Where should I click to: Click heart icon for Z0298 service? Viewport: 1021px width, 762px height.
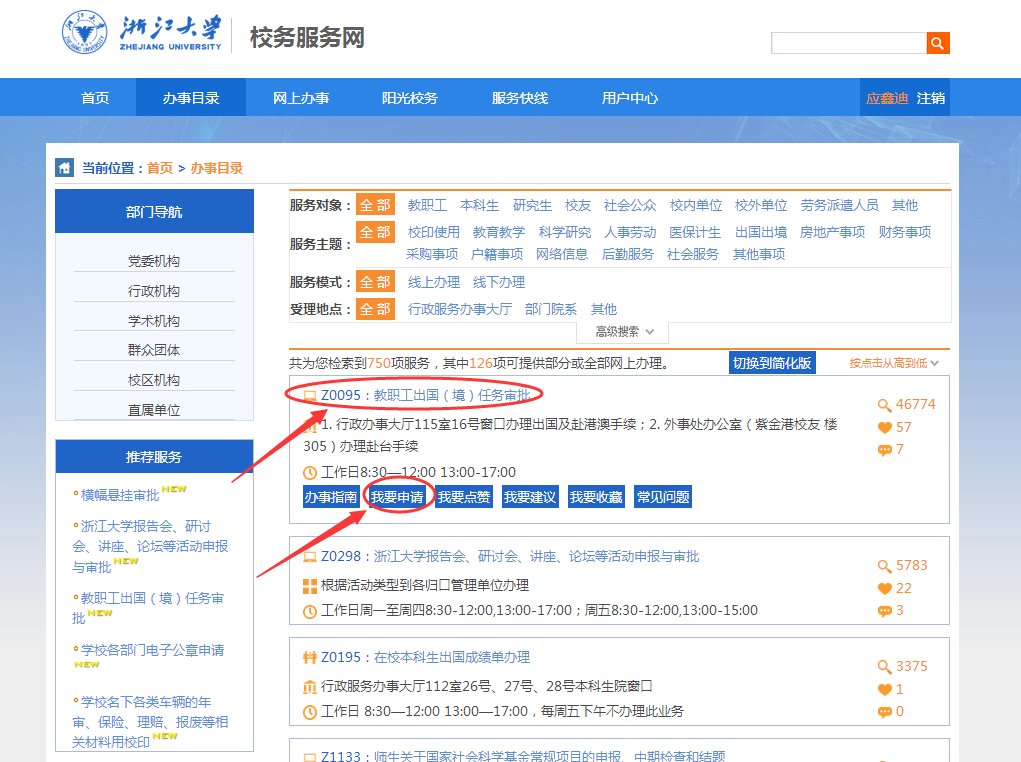(x=884, y=589)
